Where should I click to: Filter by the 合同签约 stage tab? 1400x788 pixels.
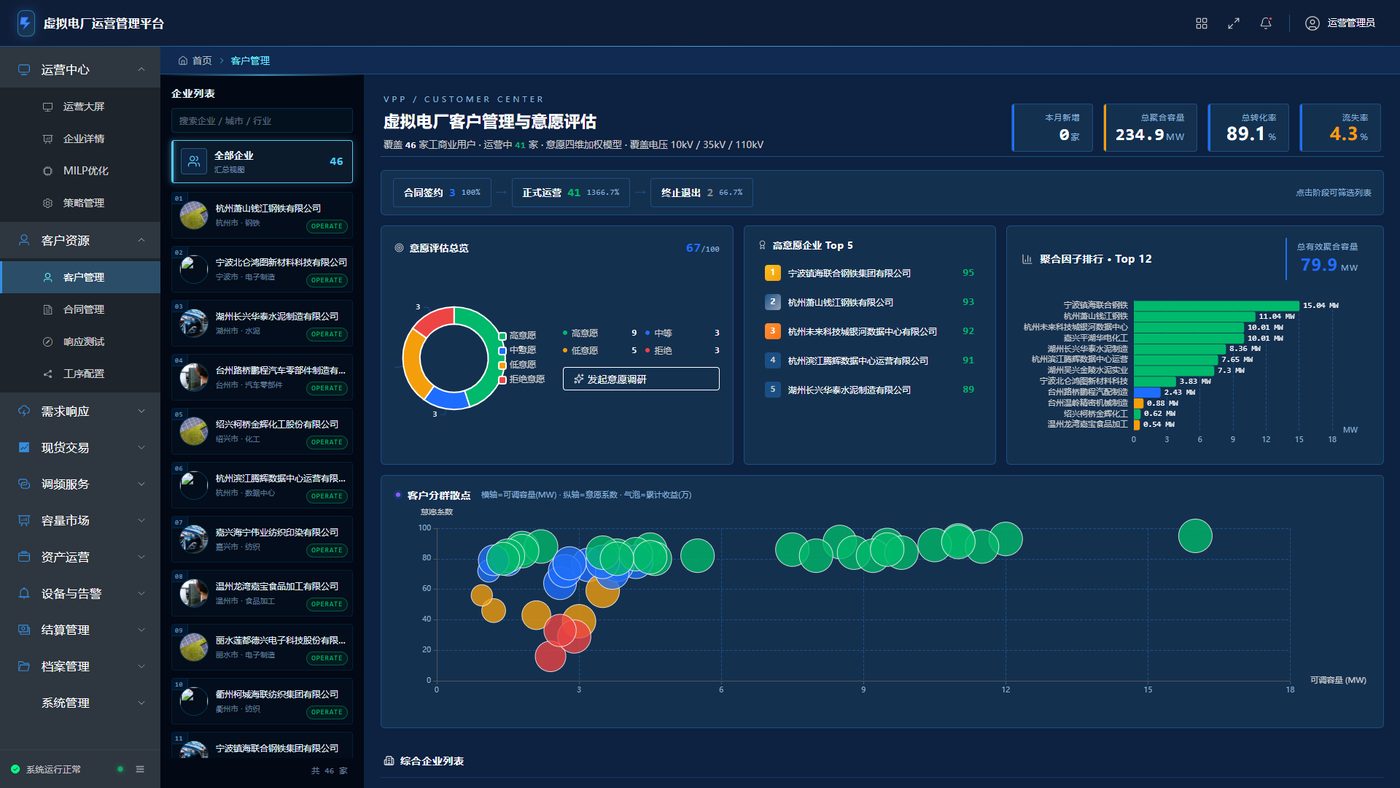[x=441, y=192]
